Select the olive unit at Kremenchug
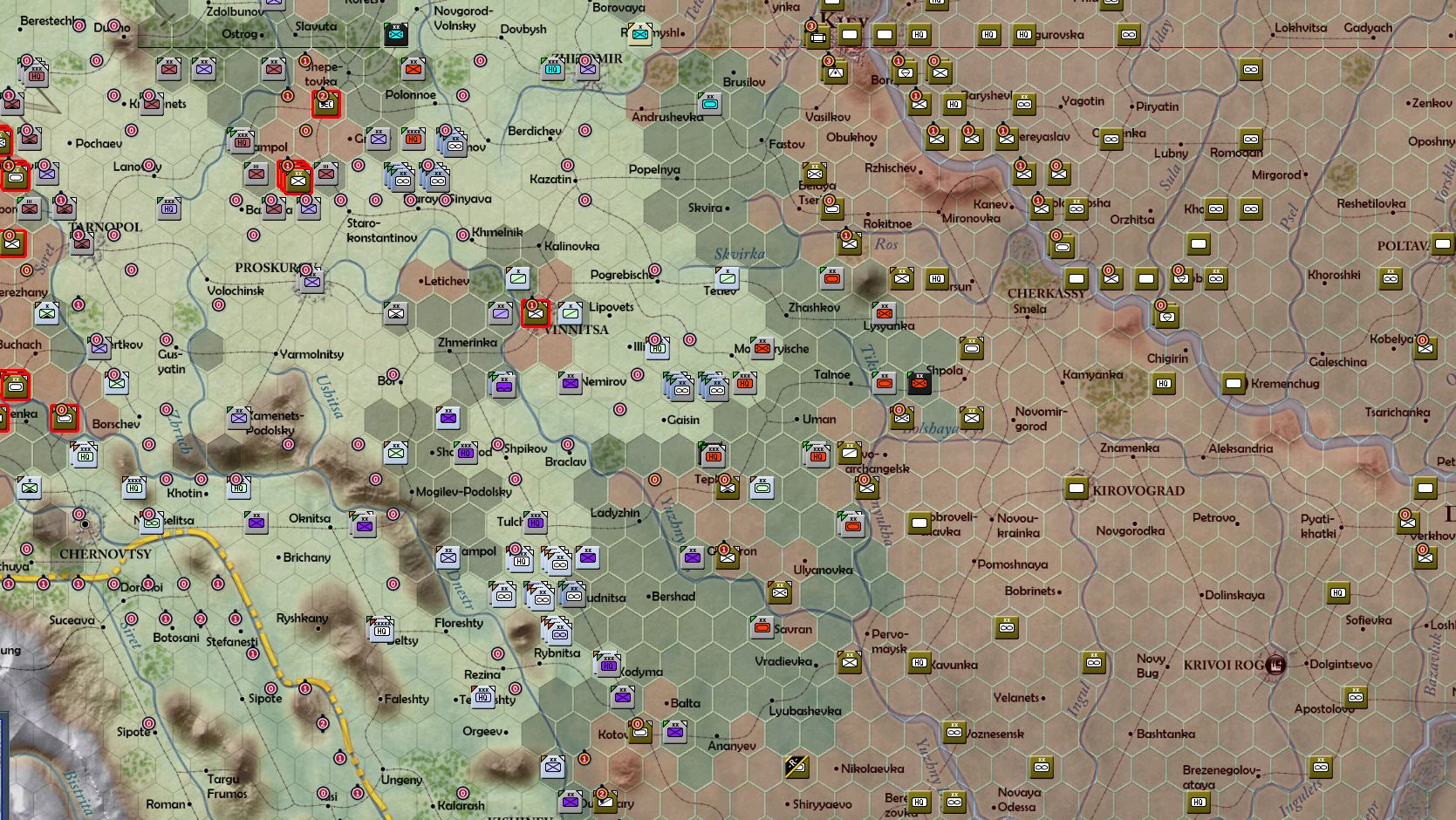Viewport: 1456px width, 820px height. point(1233,383)
